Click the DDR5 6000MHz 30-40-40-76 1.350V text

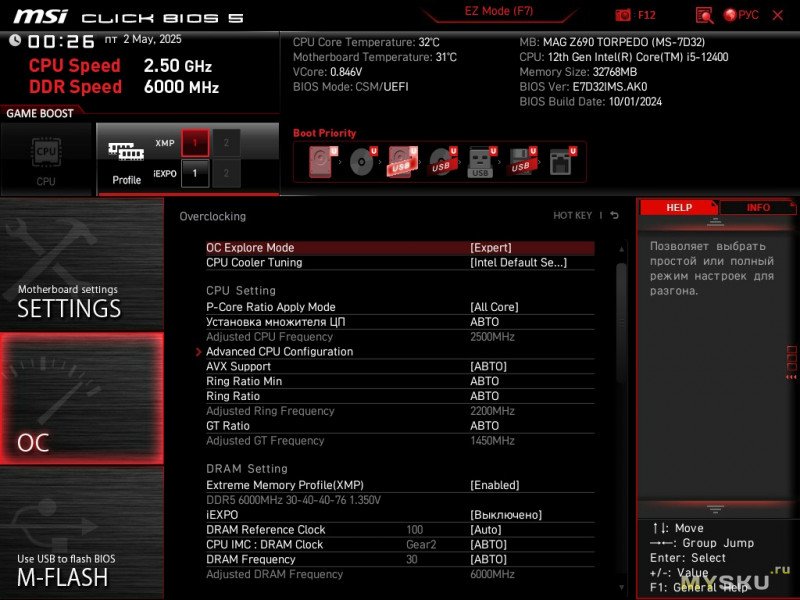coord(293,500)
